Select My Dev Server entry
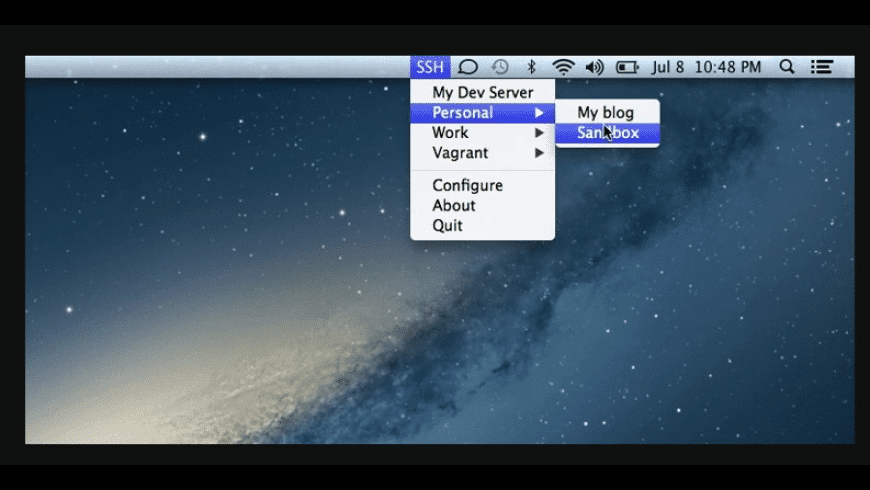This screenshot has width=870, height=490. coord(482,92)
